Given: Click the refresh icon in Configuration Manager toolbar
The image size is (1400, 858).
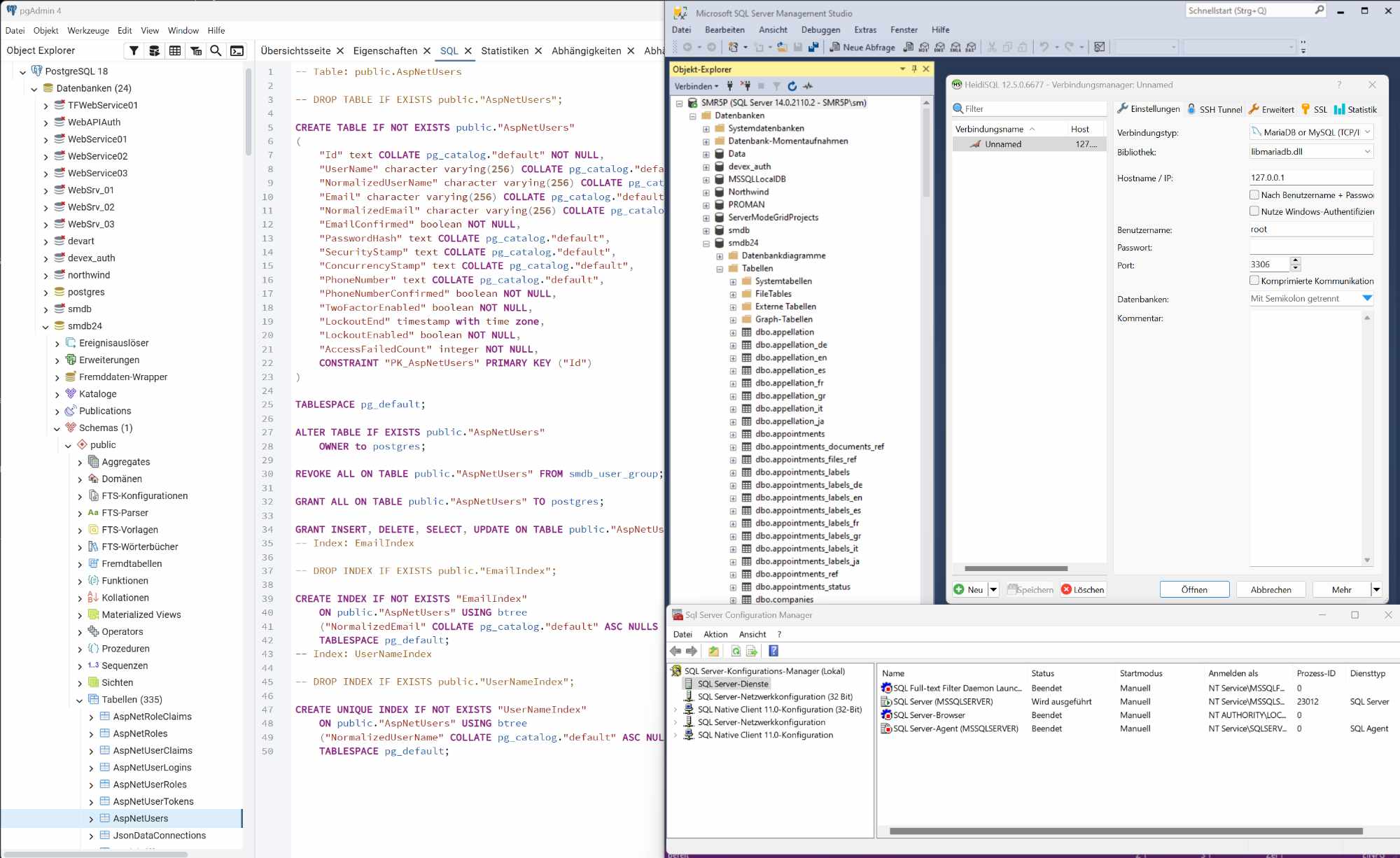Looking at the screenshot, I should [x=736, y=651].
